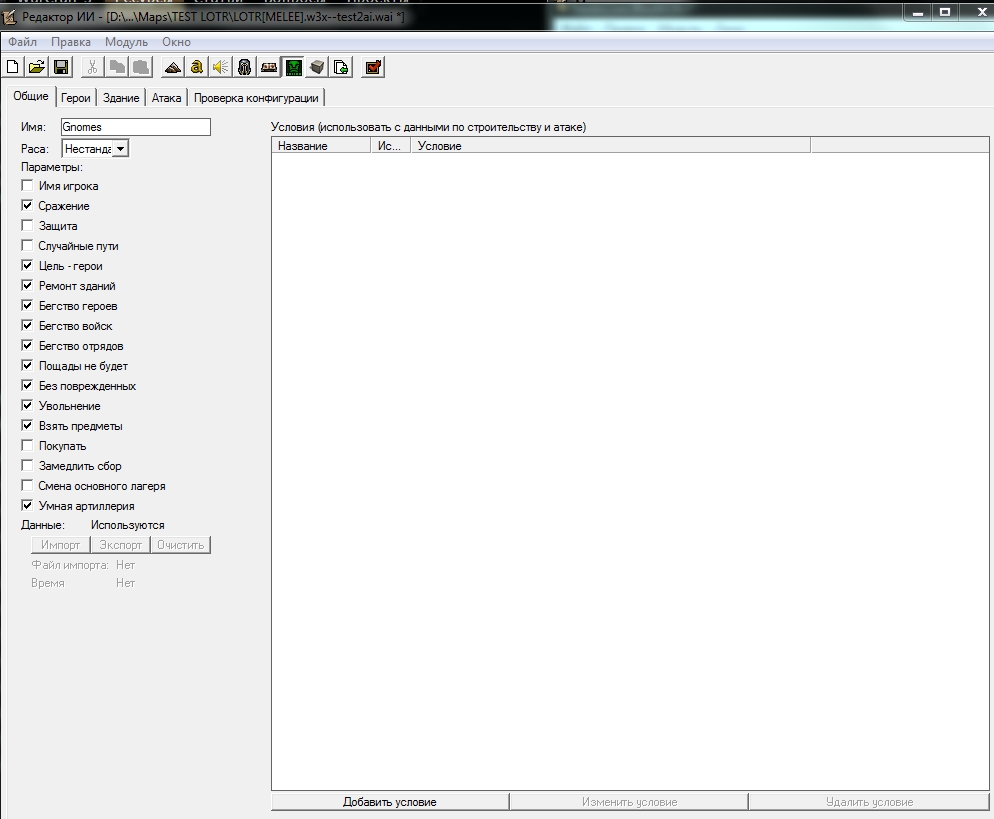Viewport: 994px width, 819px height.
Task: Minimize the Редактор ИИ window
Action: click(917, 12)
